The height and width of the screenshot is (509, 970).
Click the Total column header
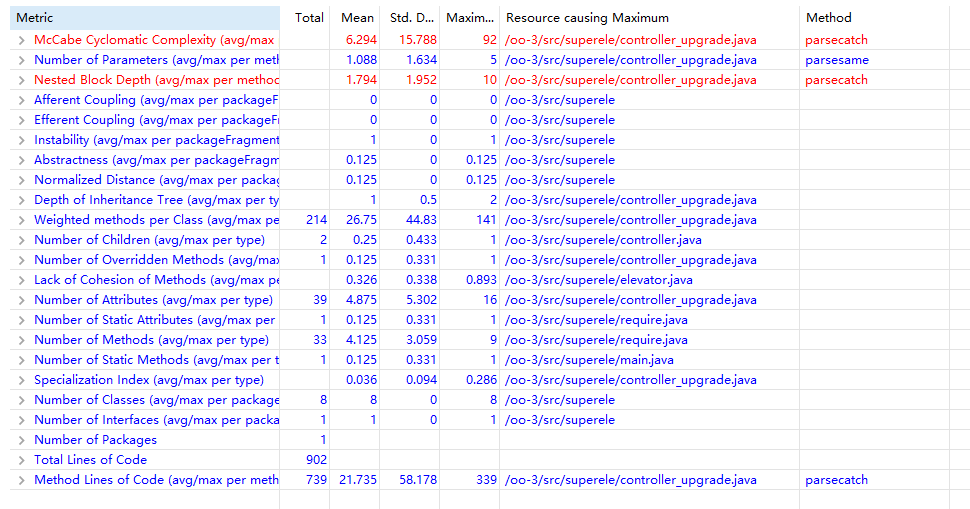point(309,18)
